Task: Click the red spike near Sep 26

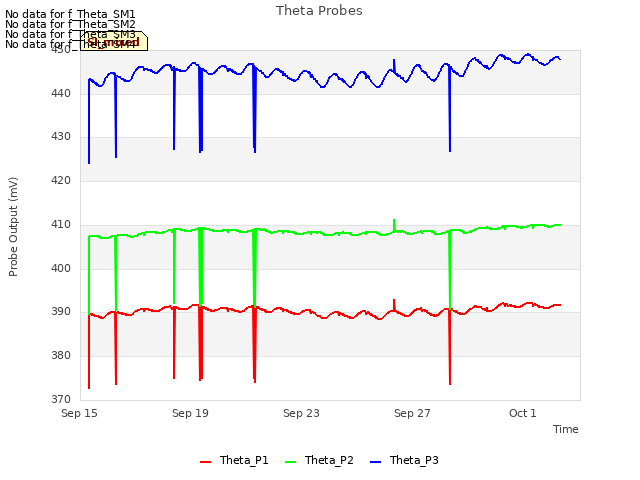Action: (x=394, y=305)
